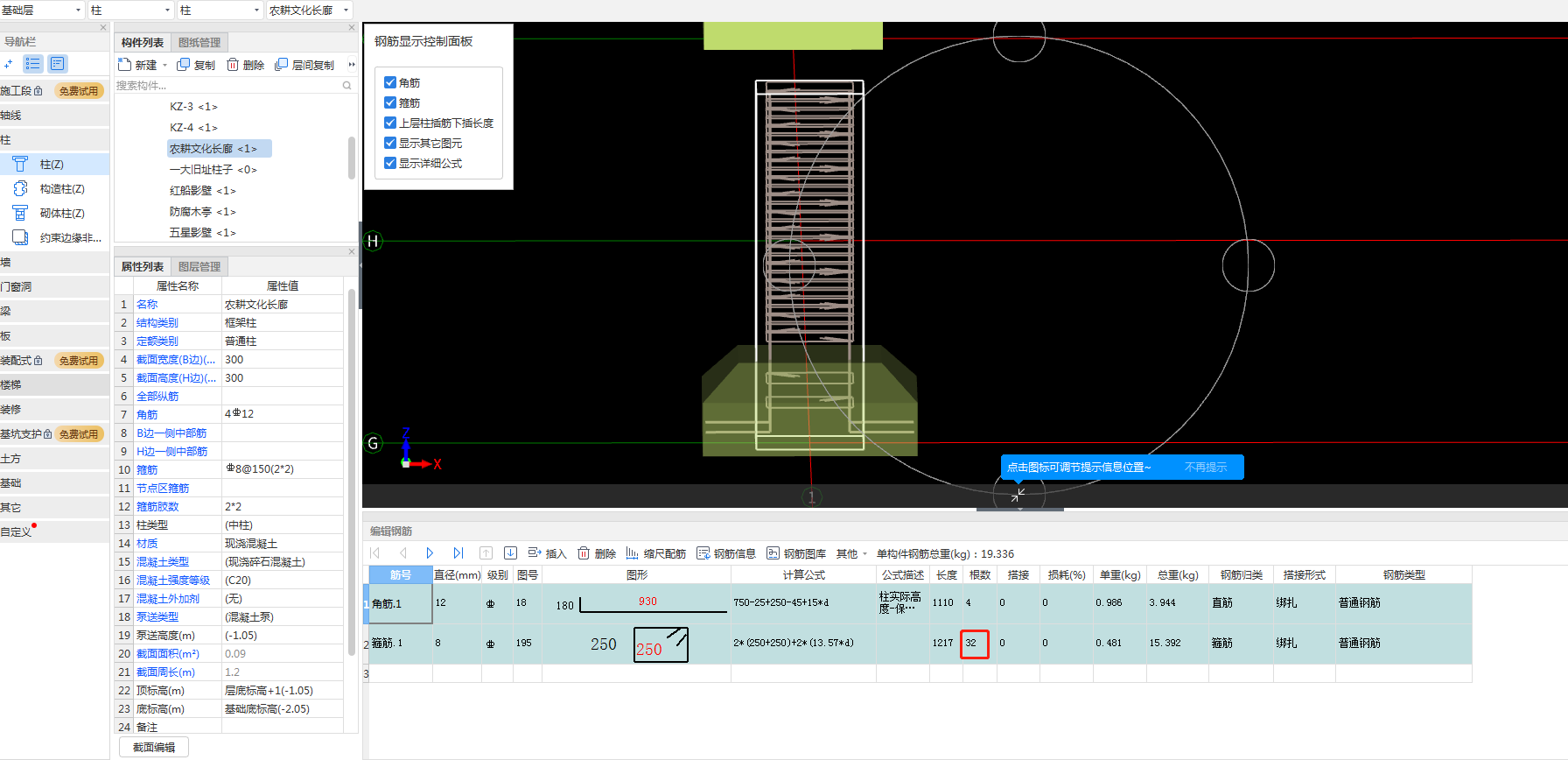Select KZ-3 in the component list
1568x760 pixels.
193,107
